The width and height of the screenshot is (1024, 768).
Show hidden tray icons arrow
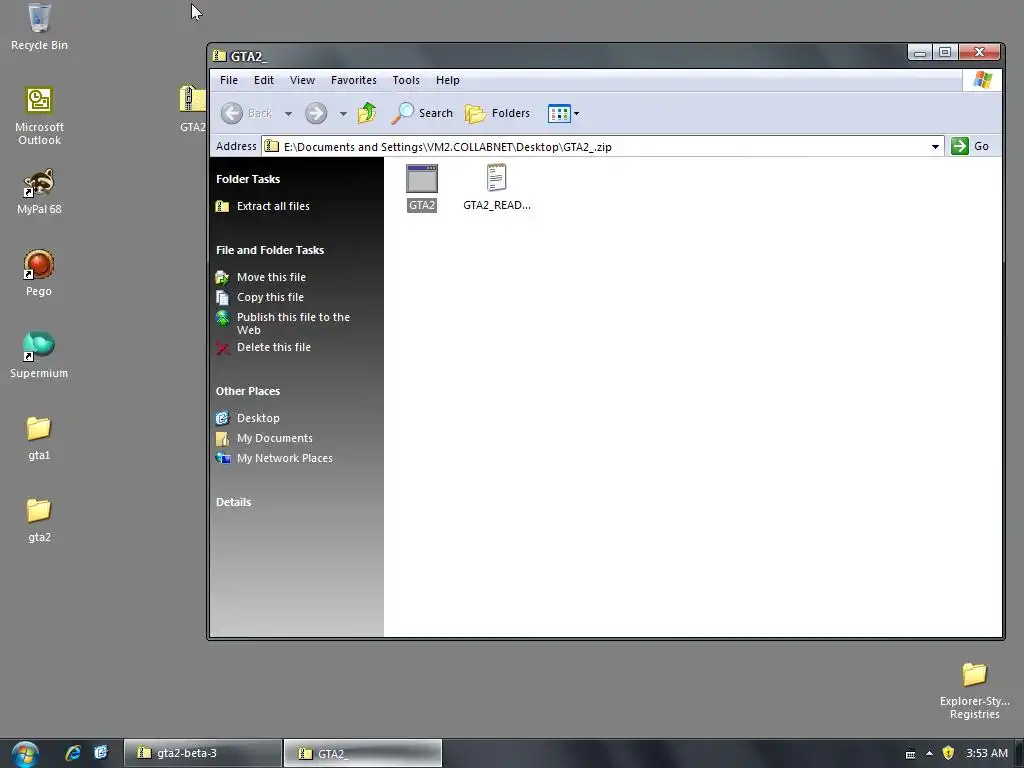tap(929, 754)
